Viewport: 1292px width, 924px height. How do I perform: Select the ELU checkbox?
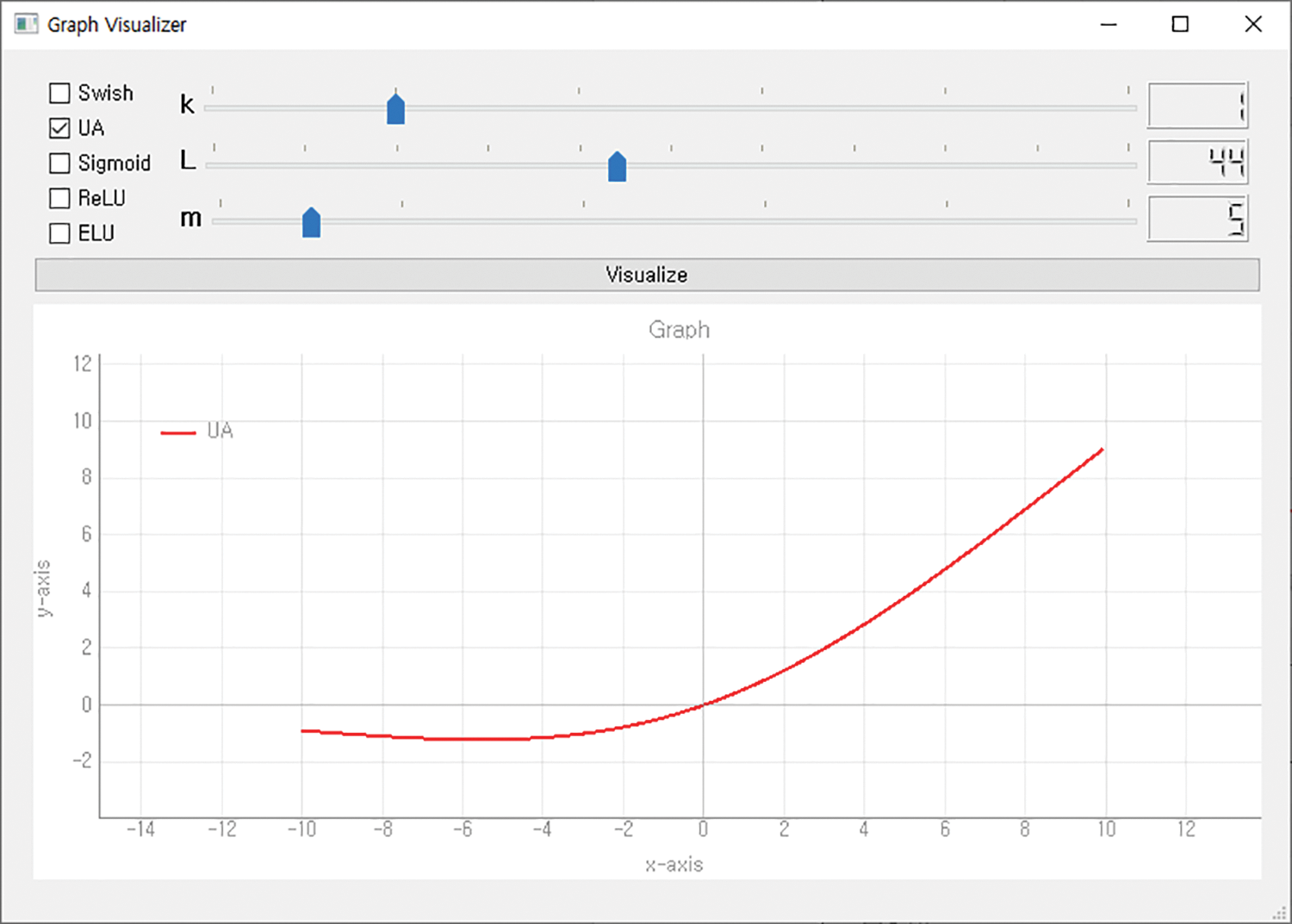point(59,233)
